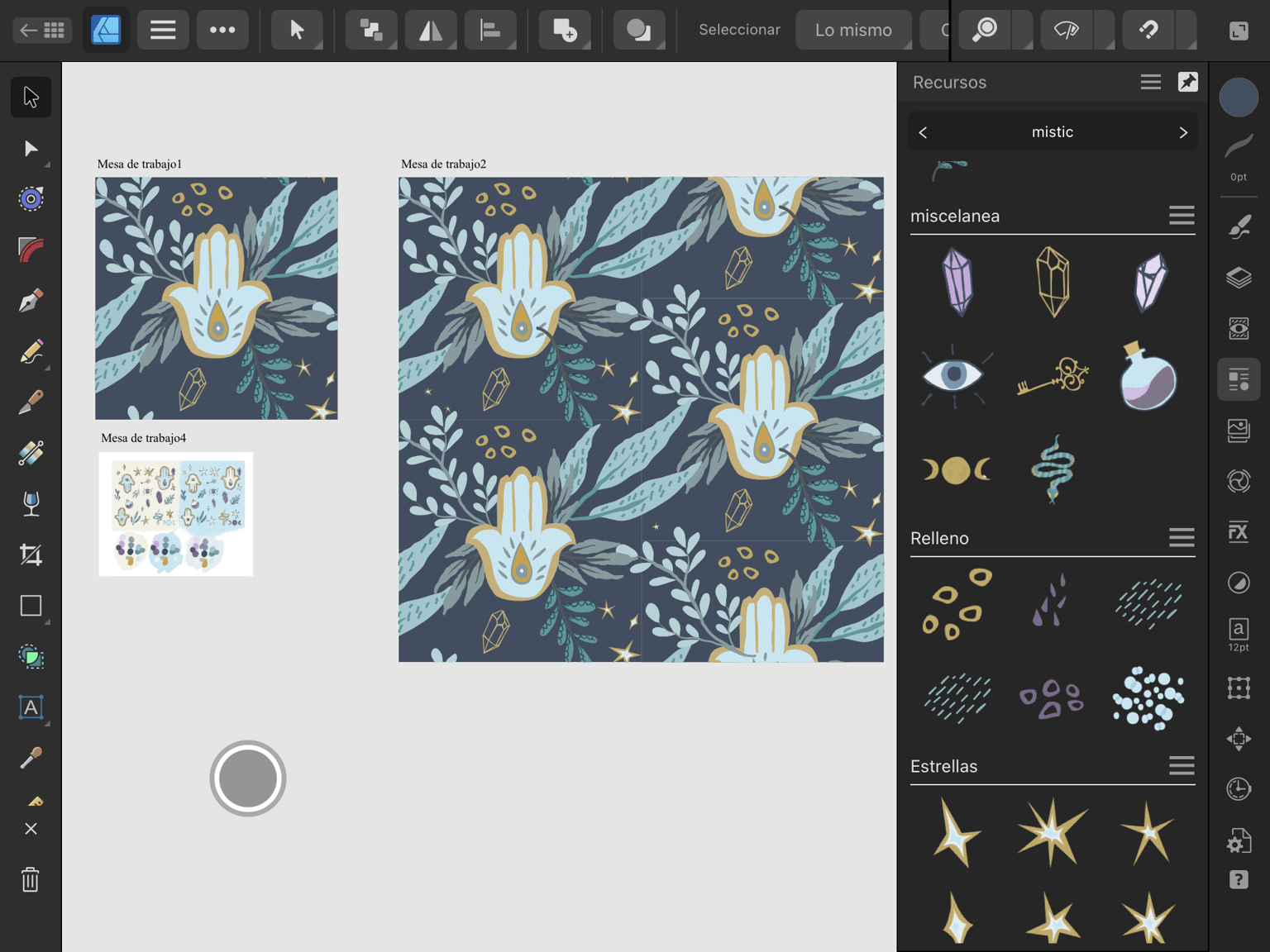Screen dimensions: 1270x952
Task: Open the Document hamburger menu
Action: tap(163, 31)
